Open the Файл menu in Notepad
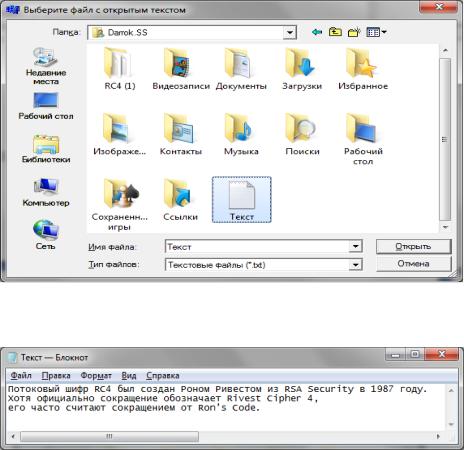464x450 pixels. (x=21, y=376)
